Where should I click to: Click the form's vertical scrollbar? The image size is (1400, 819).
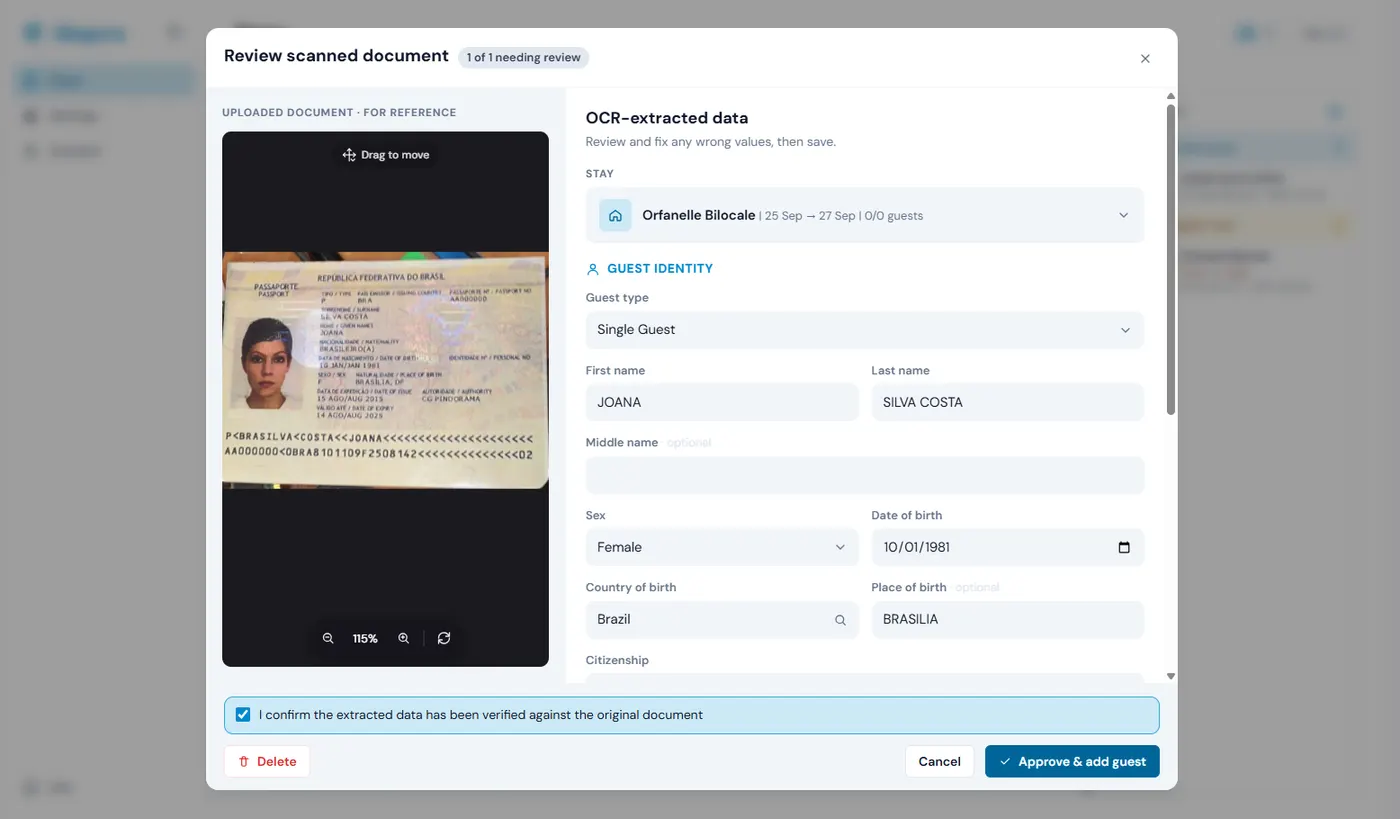pos(1171,260)
